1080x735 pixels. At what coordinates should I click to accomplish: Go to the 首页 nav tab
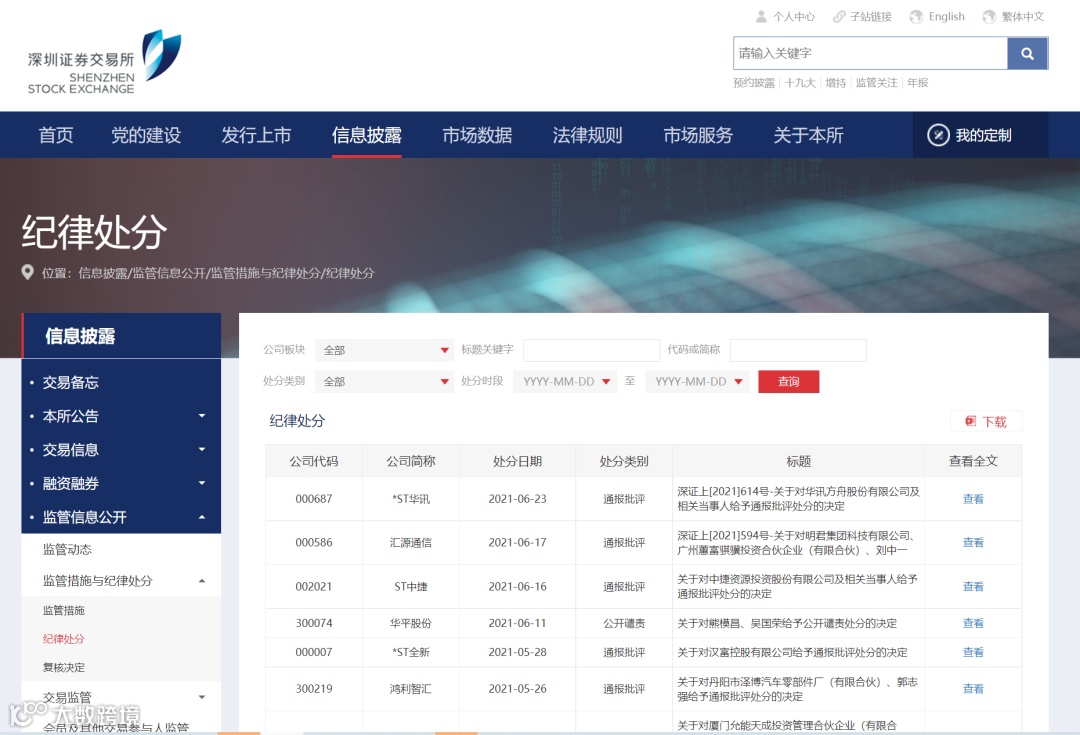56,135
